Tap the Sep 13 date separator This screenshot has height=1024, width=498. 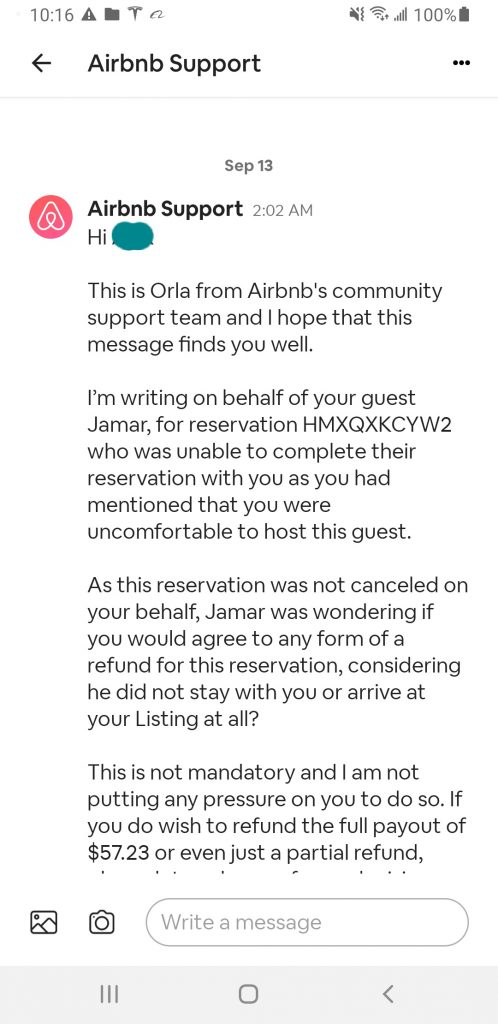[x=249, y=165]
